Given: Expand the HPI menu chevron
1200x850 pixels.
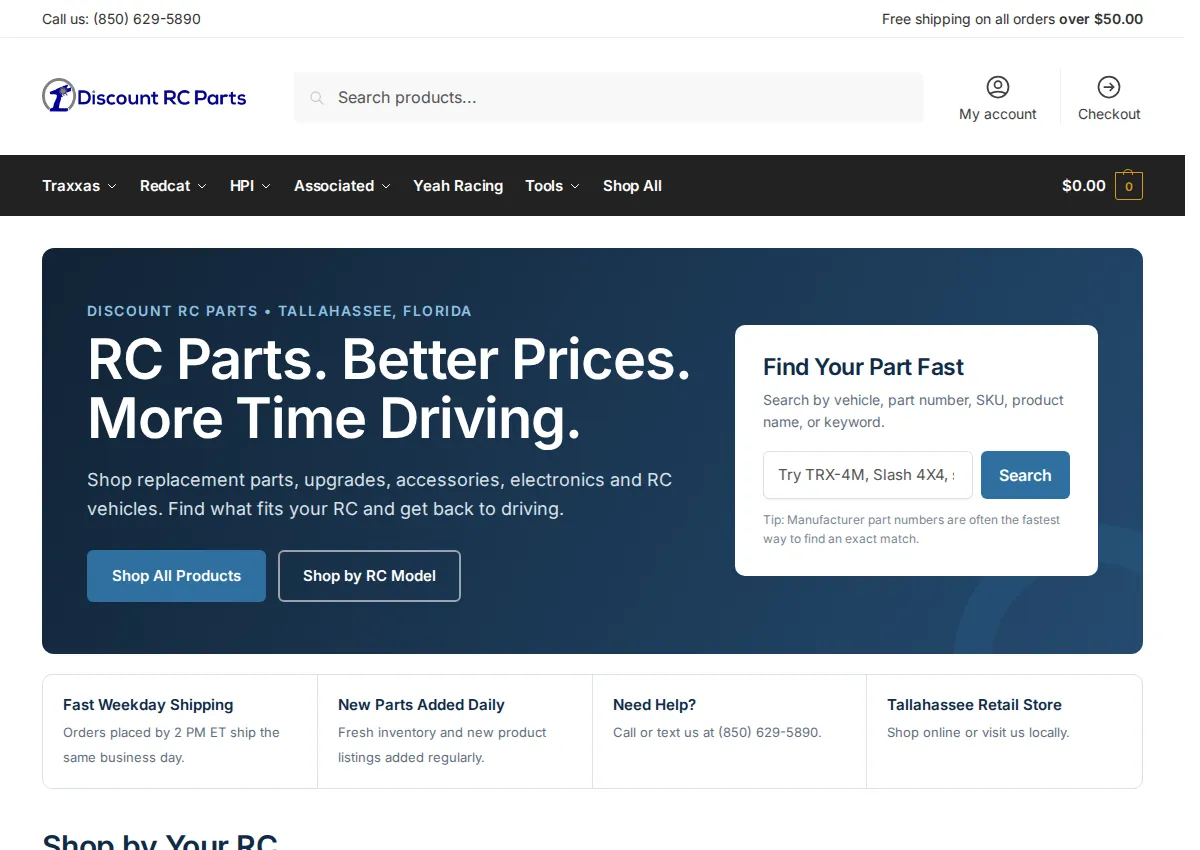Looking at the screenshot, I should click(x=266, y=186).
